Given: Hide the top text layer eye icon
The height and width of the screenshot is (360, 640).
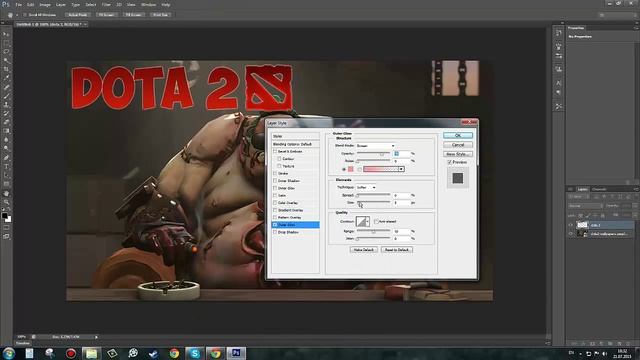Looking at the screenshot, I should pyautogui.click(x=571, y=225).
